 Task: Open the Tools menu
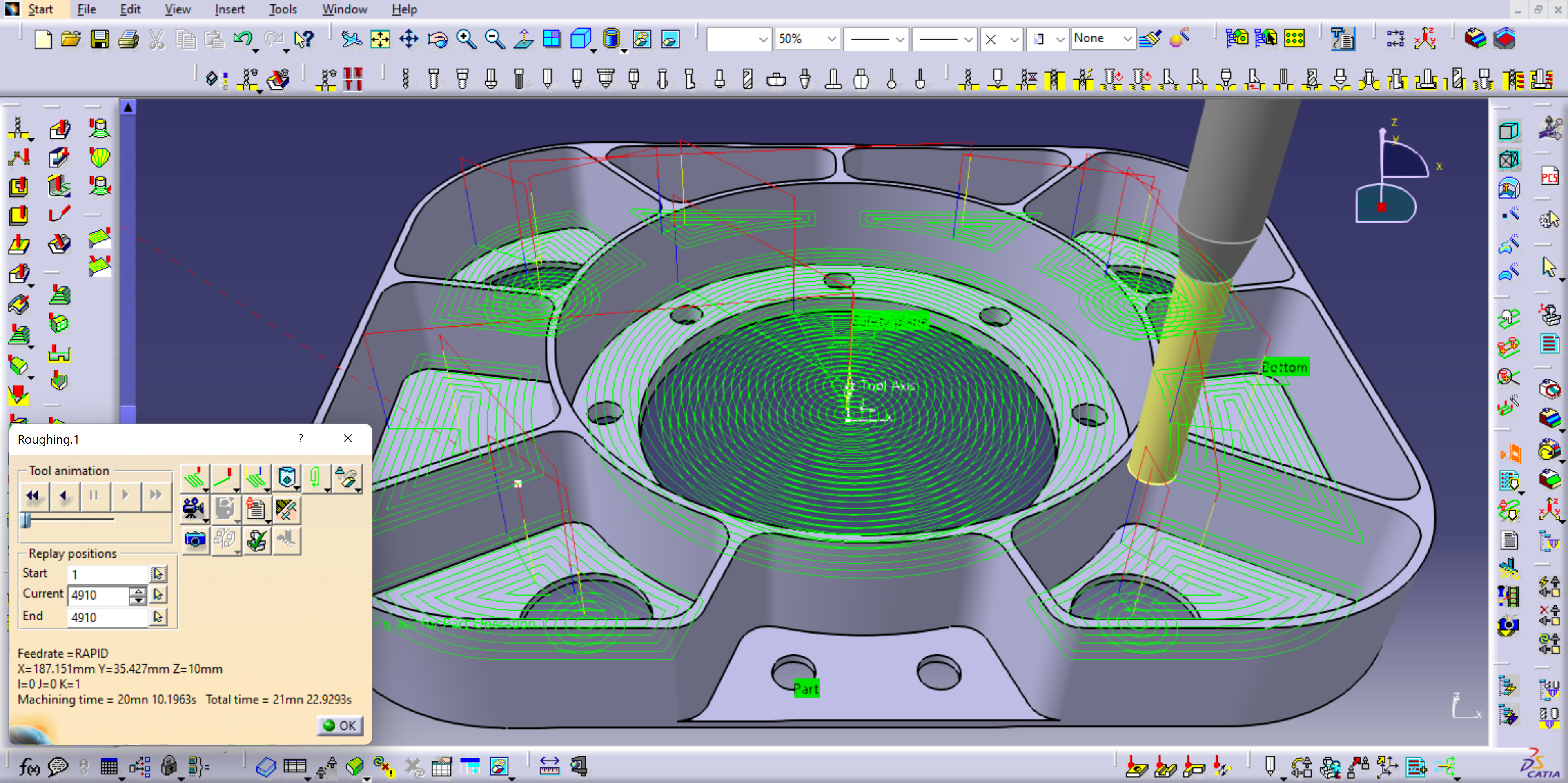coord(283,9)
